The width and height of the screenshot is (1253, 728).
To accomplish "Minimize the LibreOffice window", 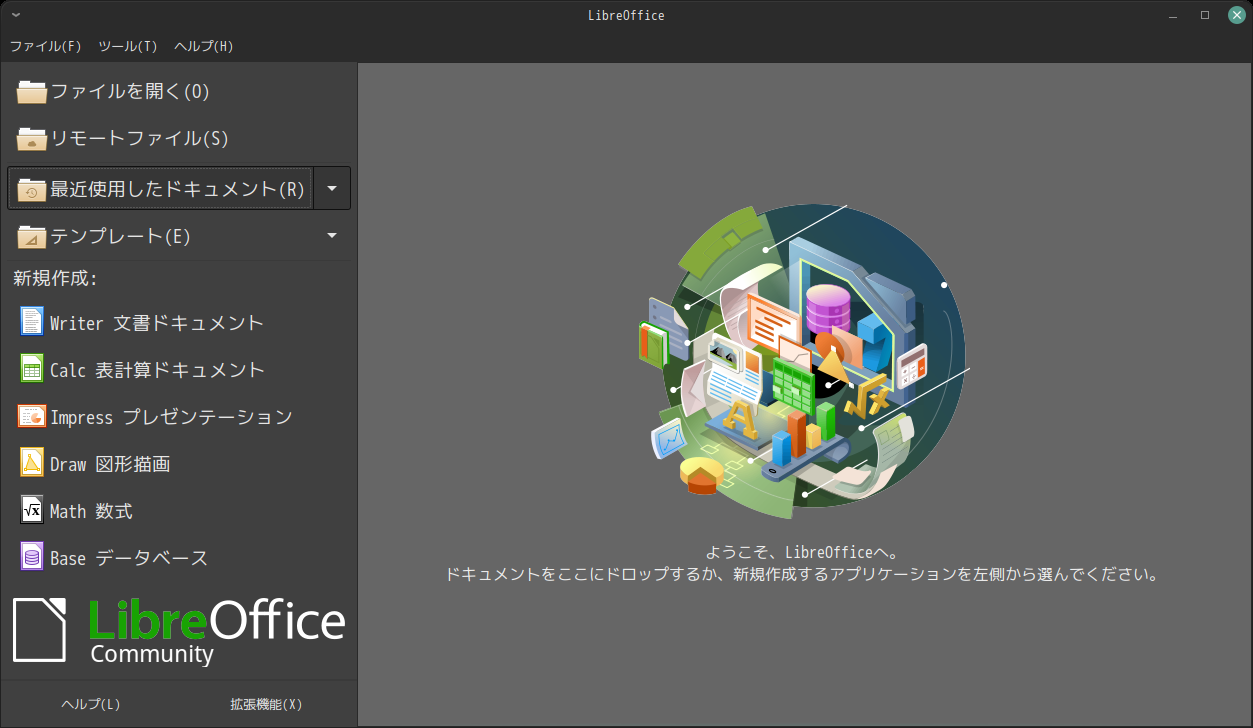I will (1175, 15).
